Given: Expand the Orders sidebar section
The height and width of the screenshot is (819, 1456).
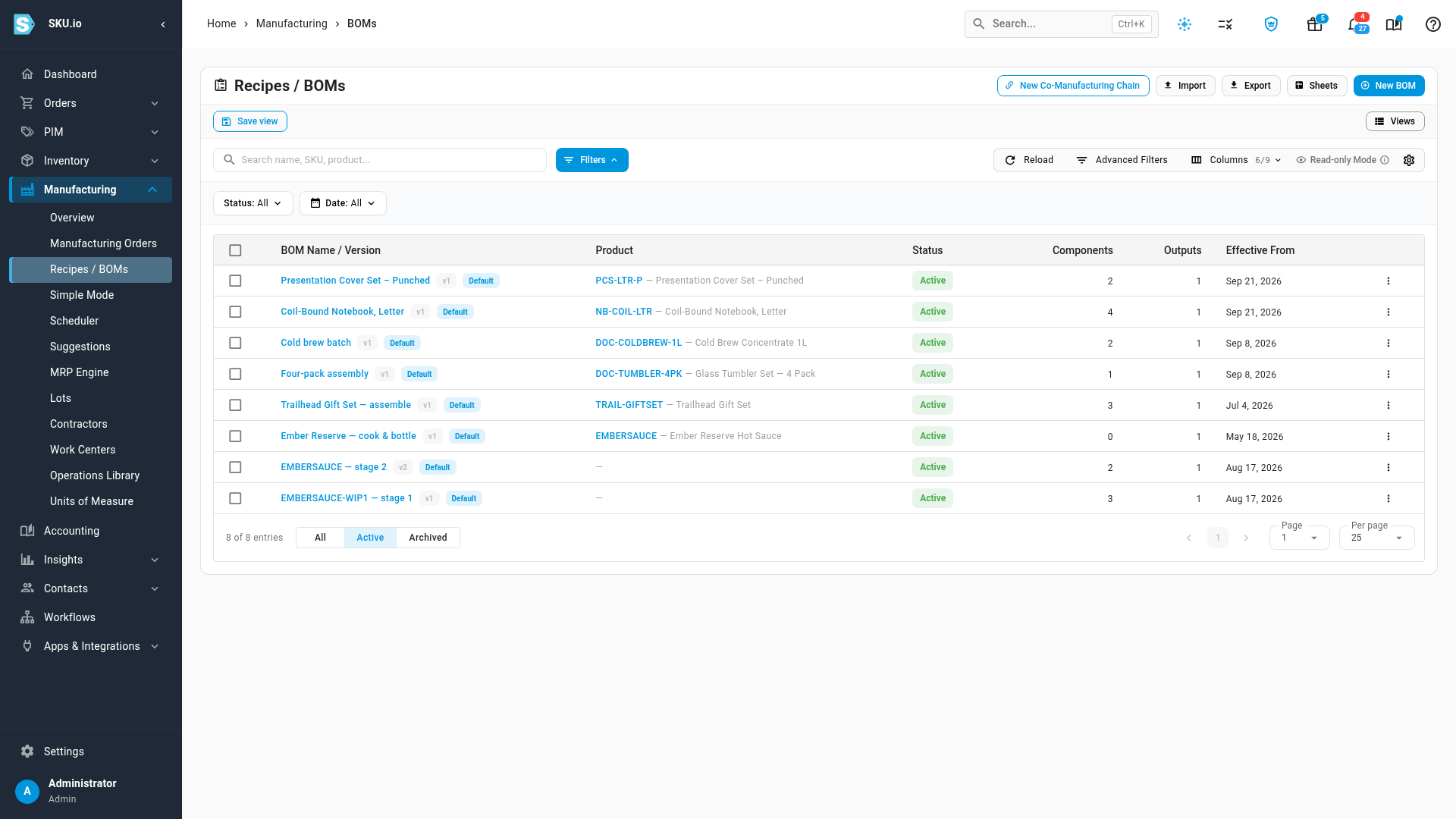Looking at the screenshot, I should pos(91,103).
